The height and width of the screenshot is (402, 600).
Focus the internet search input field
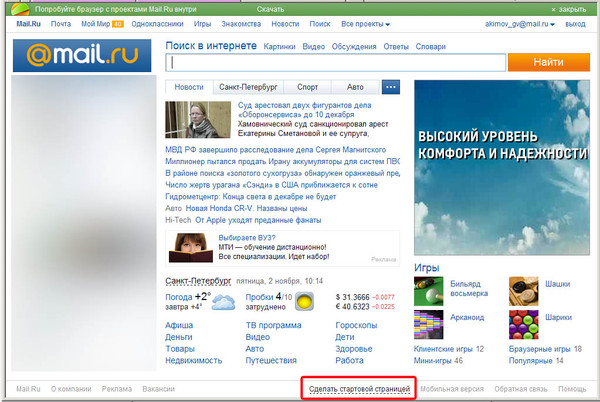(336, 63)
